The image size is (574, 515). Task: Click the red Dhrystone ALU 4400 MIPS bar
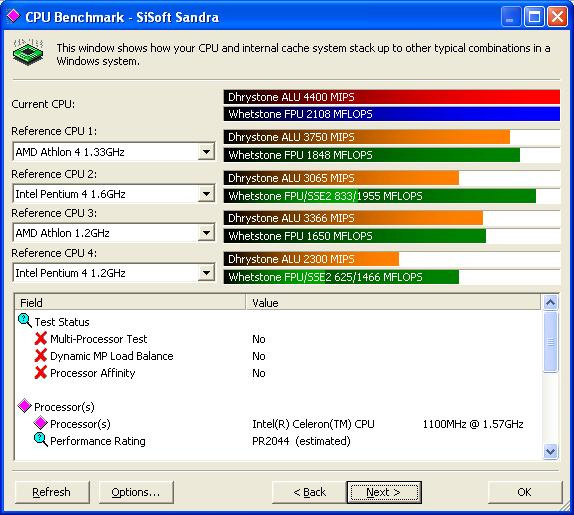tap(392, 97)
